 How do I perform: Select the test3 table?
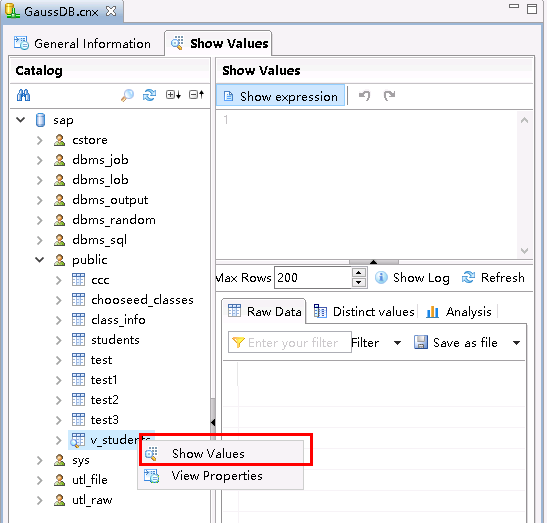point(104,420)
